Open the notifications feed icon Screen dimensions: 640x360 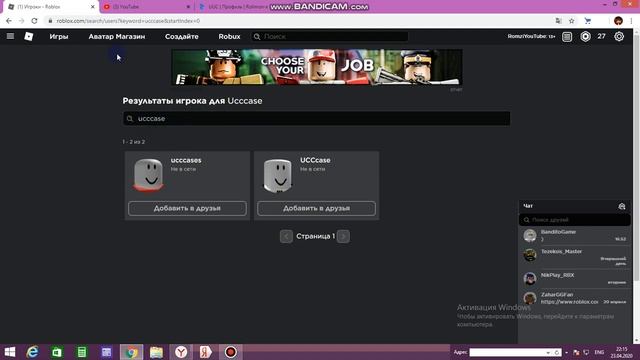point(567,37)
